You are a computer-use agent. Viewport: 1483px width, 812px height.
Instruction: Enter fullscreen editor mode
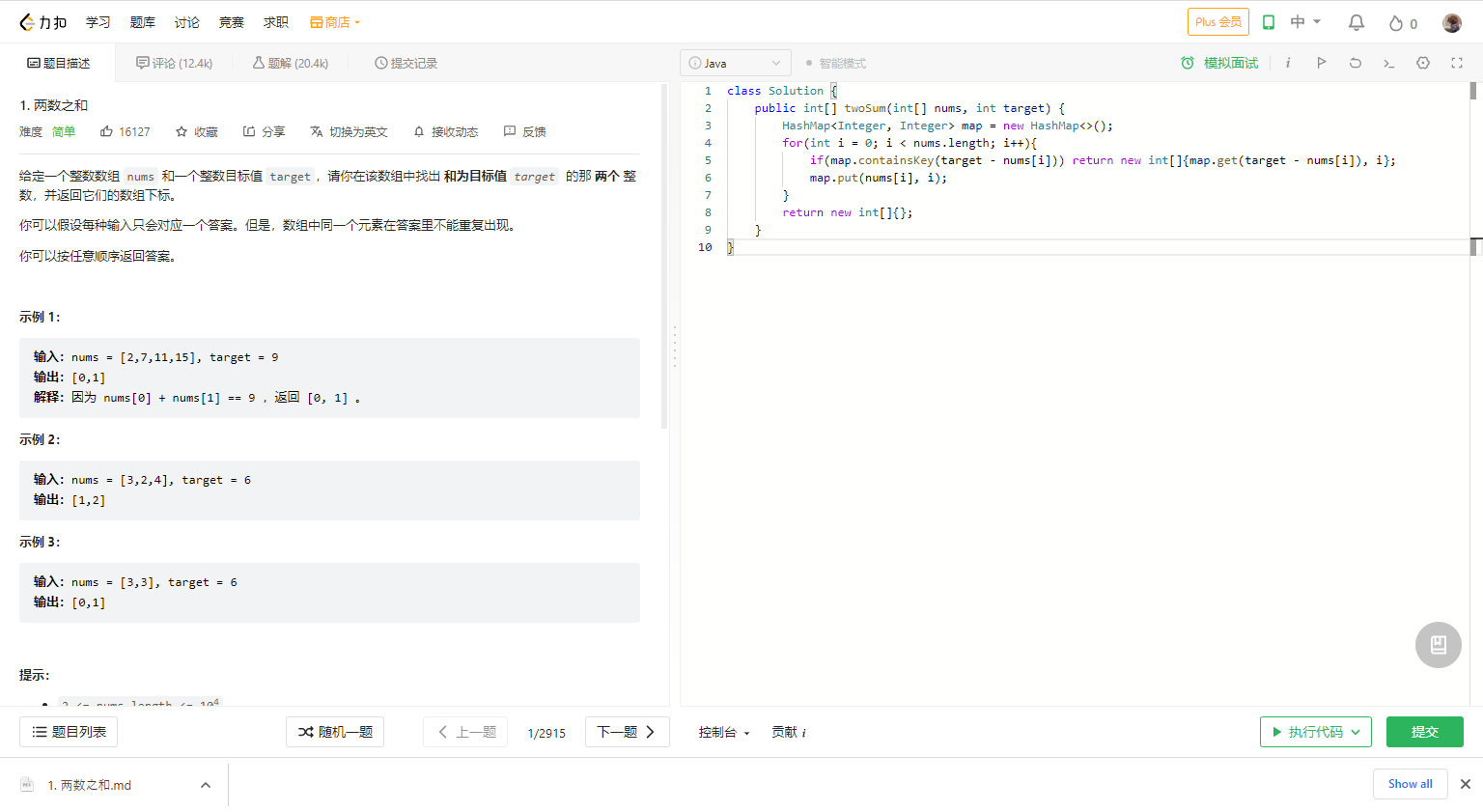click(x=1456, y=63)
